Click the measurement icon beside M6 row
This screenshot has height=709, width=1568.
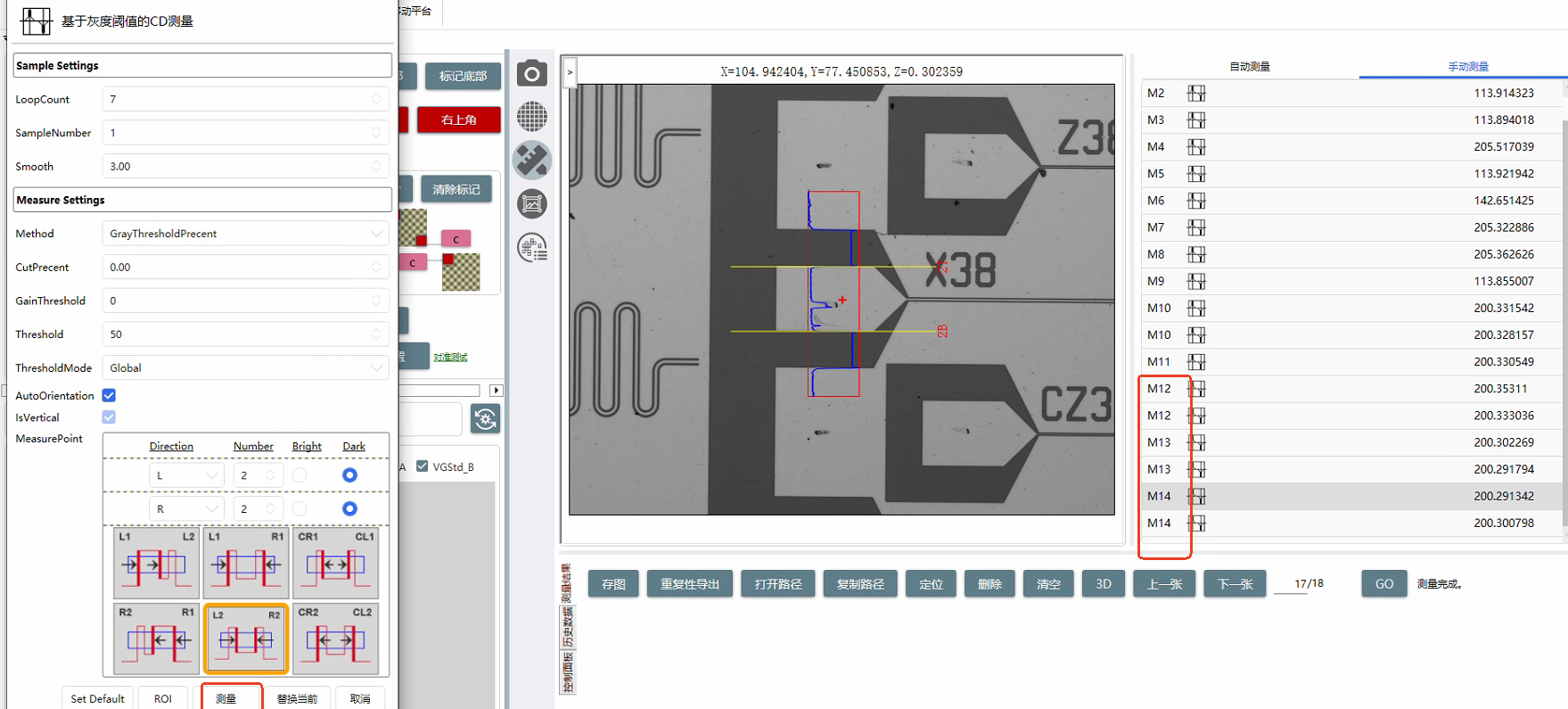point(1196,201)
